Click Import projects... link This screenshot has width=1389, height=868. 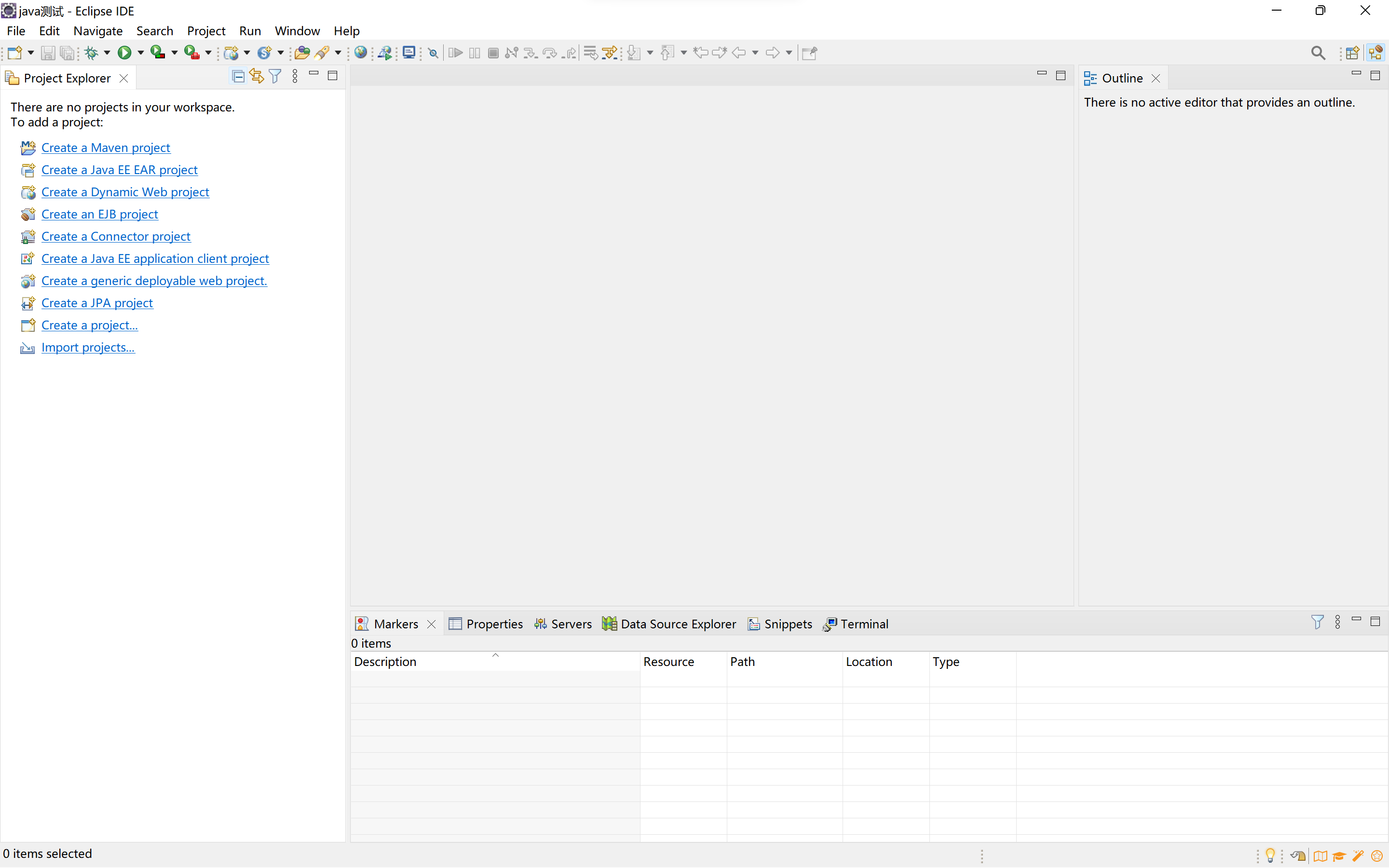click(88, 347)
